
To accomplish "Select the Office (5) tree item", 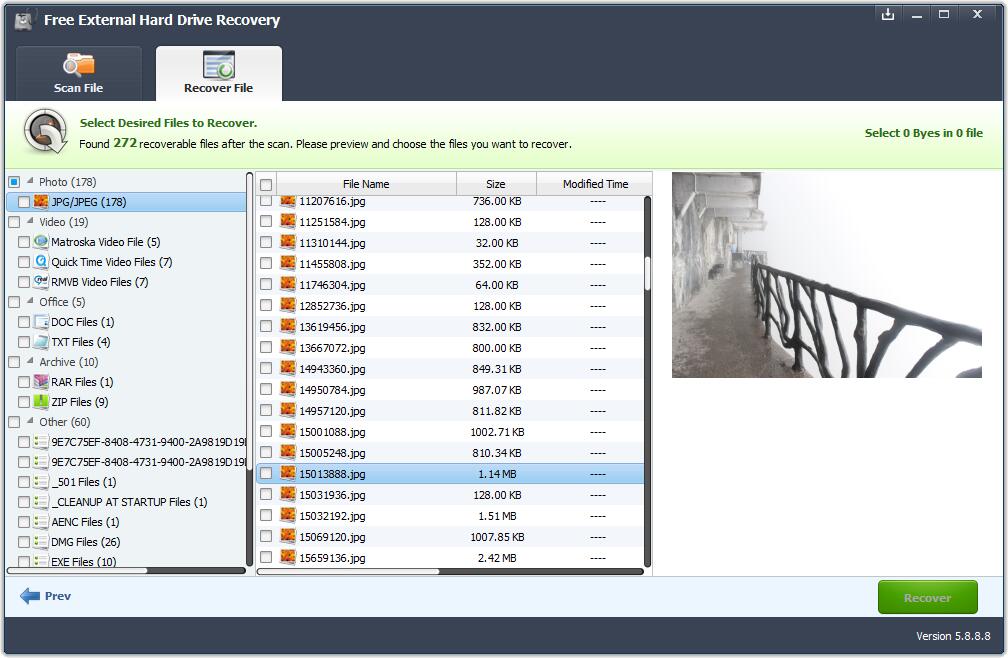I will (x=62, y=302).
